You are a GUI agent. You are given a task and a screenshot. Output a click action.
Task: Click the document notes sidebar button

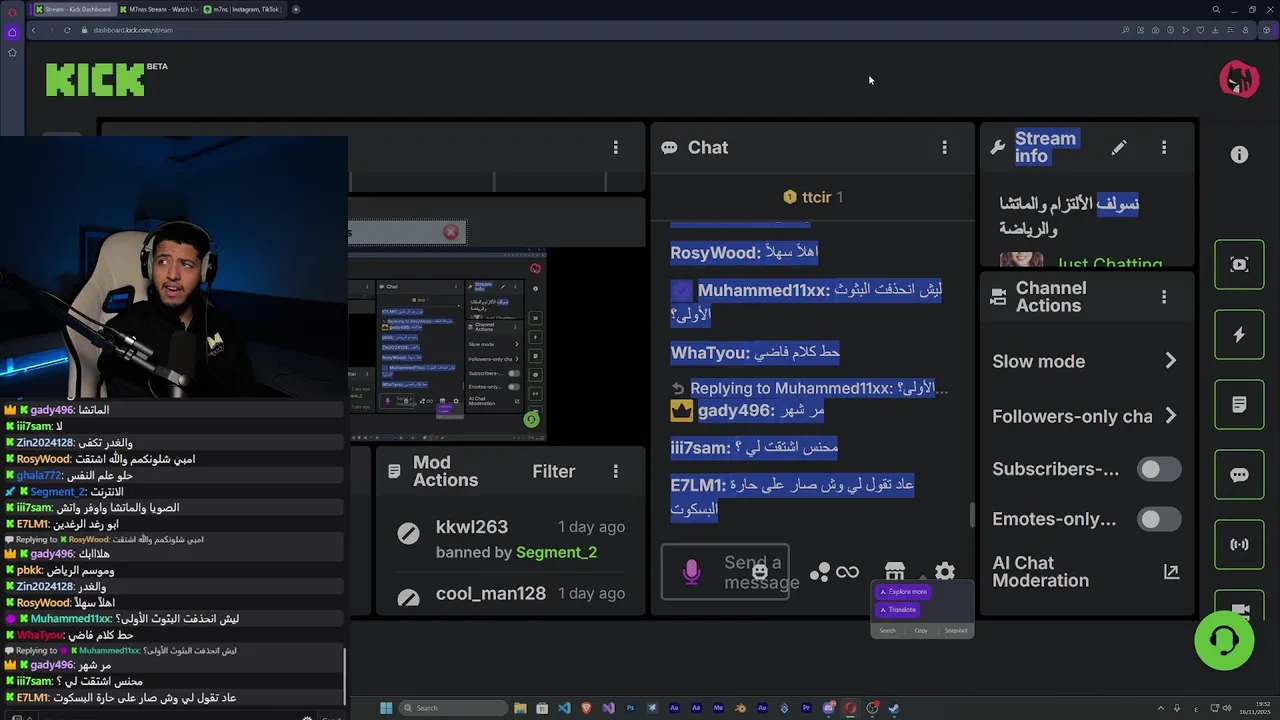1239,405
